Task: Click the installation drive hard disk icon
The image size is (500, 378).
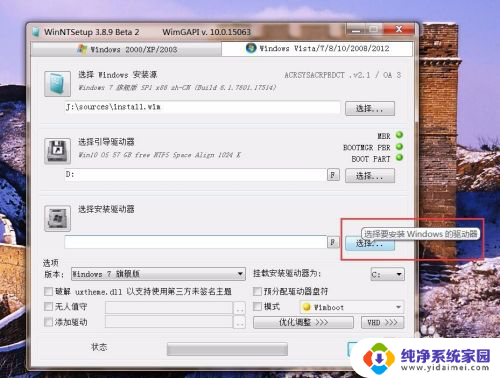Action: [x=57, y=218]
